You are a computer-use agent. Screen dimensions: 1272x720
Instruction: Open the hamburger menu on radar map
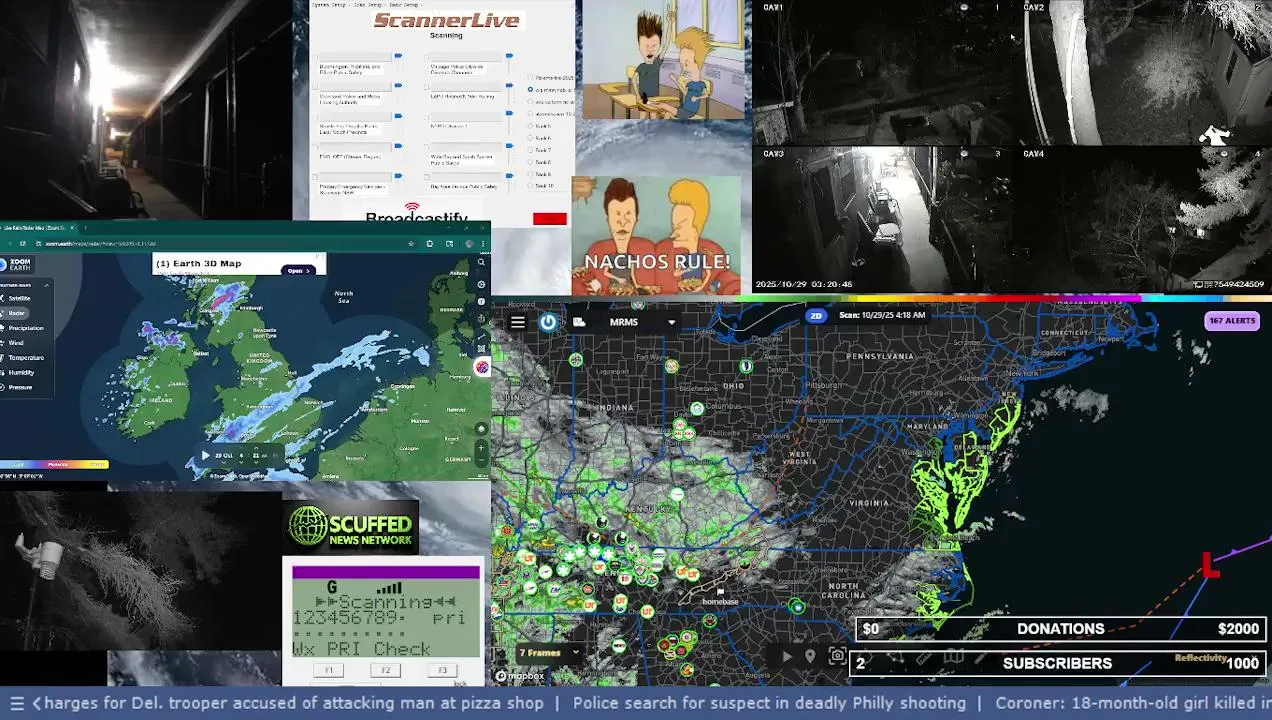[517, 322]
